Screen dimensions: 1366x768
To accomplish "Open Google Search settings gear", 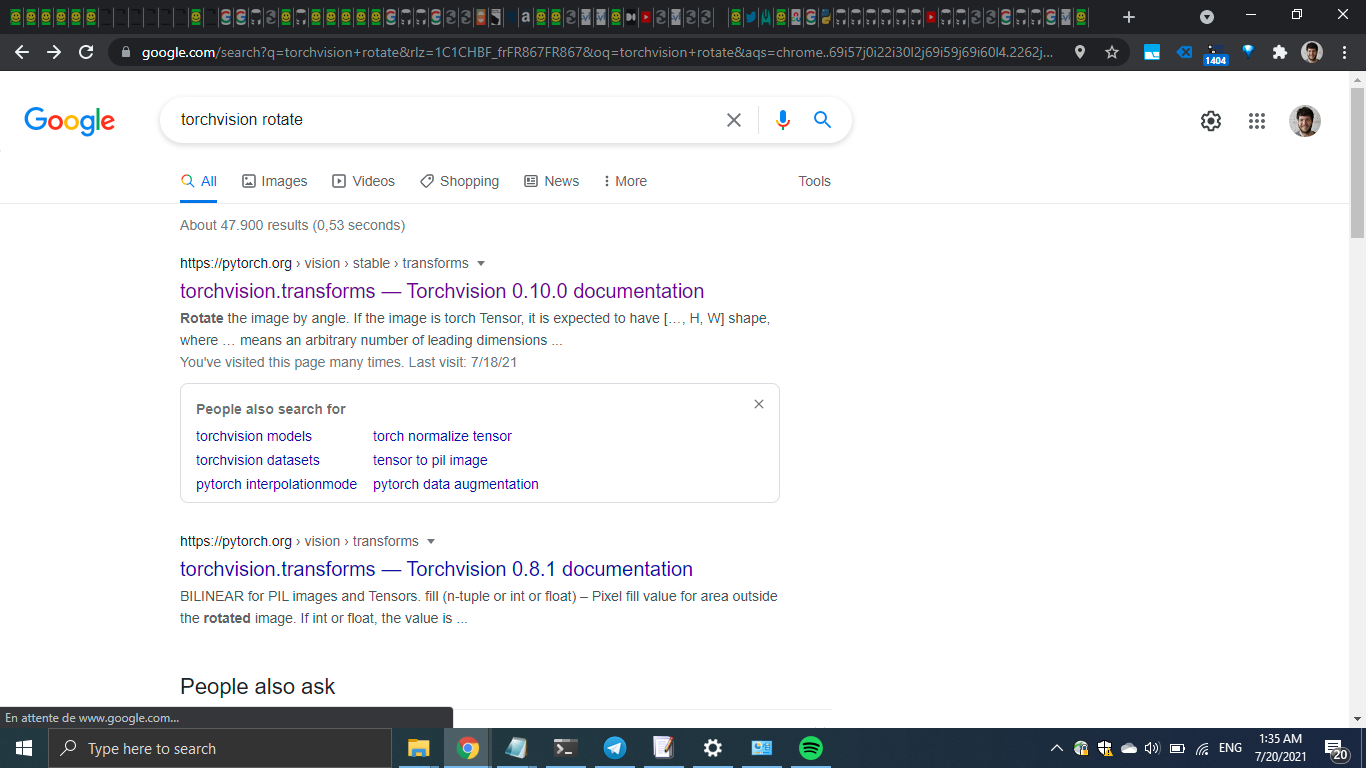I will (1210, 120).
